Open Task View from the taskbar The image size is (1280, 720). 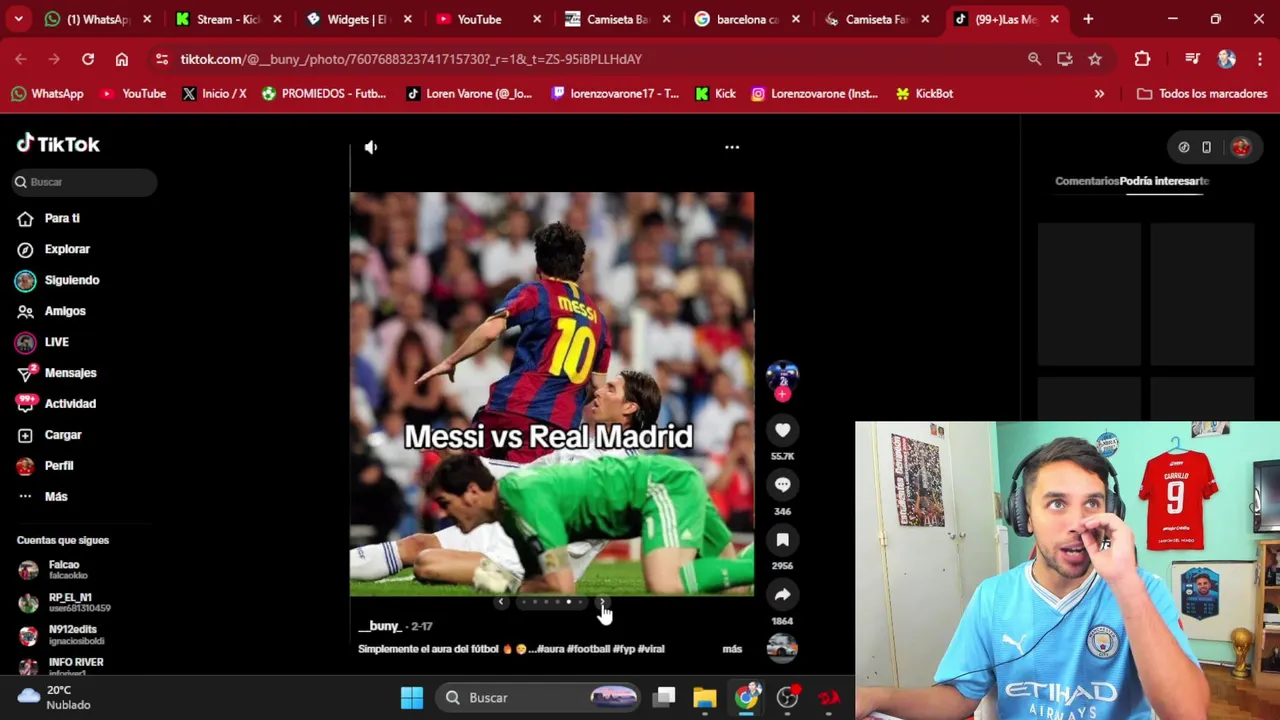pyautogui.click(x=665, y=698)
